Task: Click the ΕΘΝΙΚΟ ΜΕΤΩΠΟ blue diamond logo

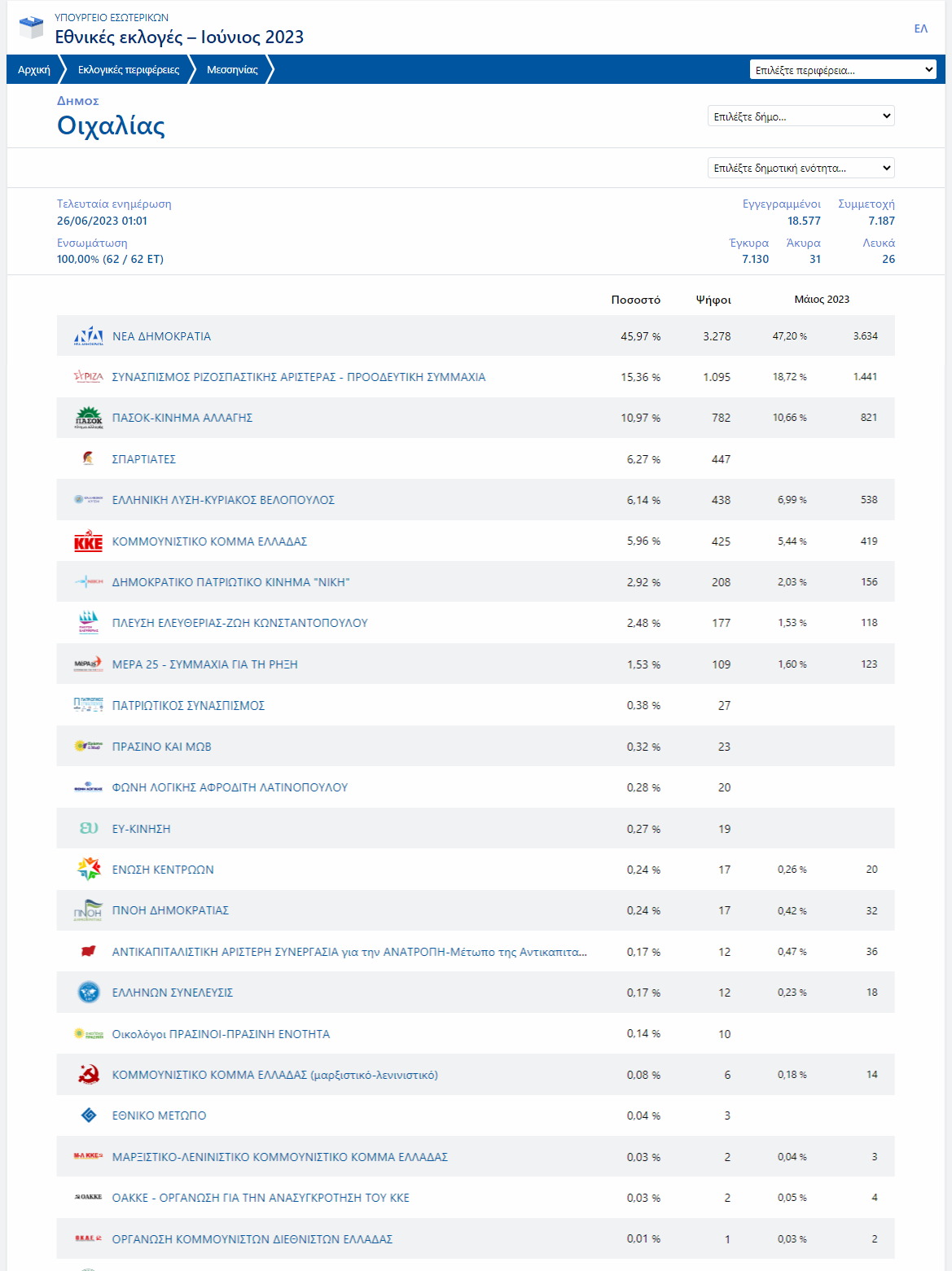Action: point(89,1115)
